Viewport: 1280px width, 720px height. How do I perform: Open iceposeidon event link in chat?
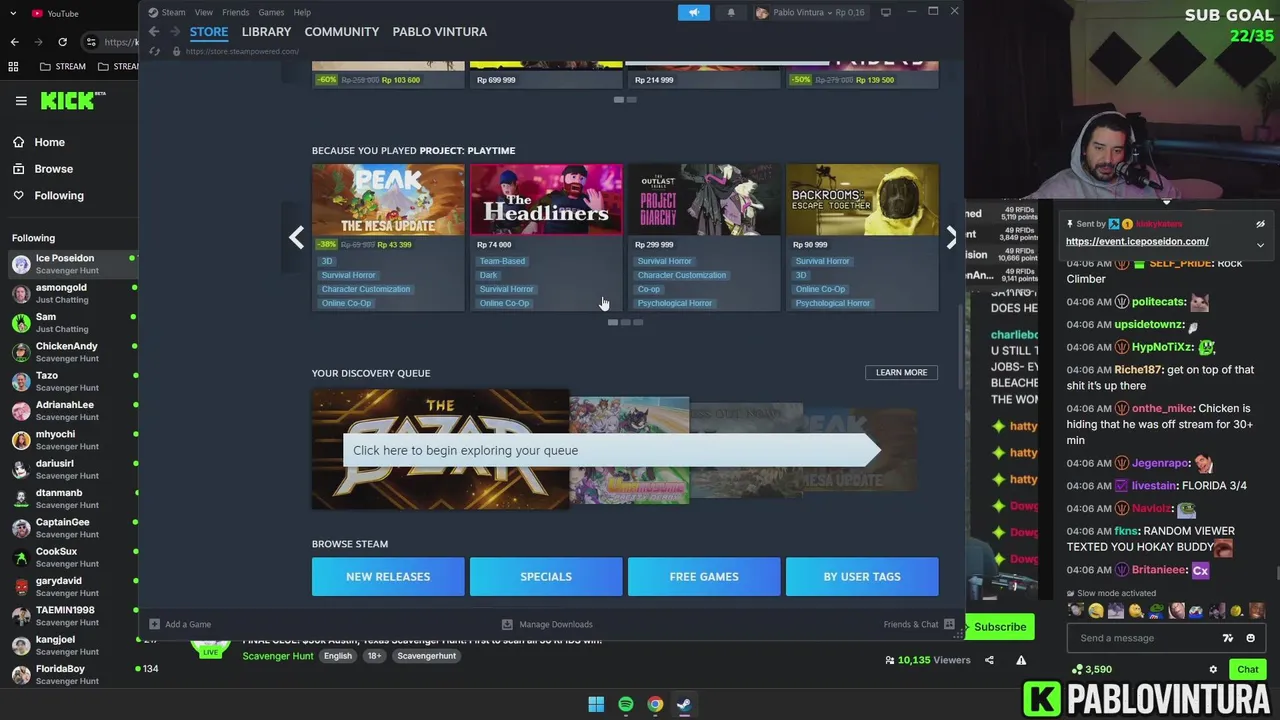(x=1137, y=241)
